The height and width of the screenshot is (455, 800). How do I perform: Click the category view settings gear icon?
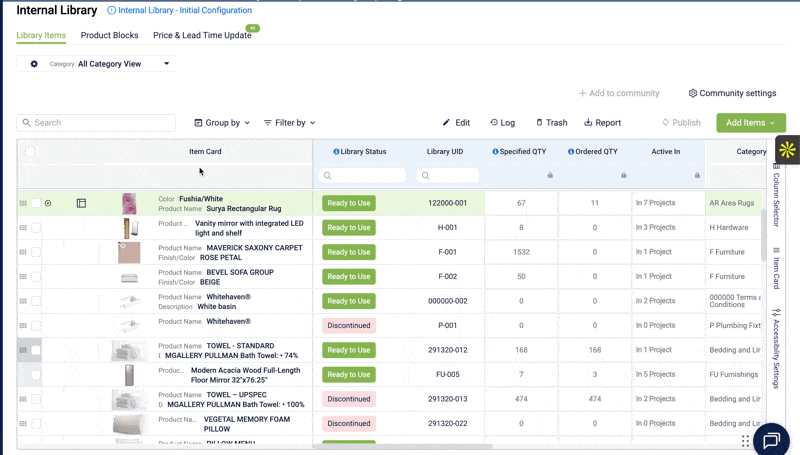coord(34,64)
